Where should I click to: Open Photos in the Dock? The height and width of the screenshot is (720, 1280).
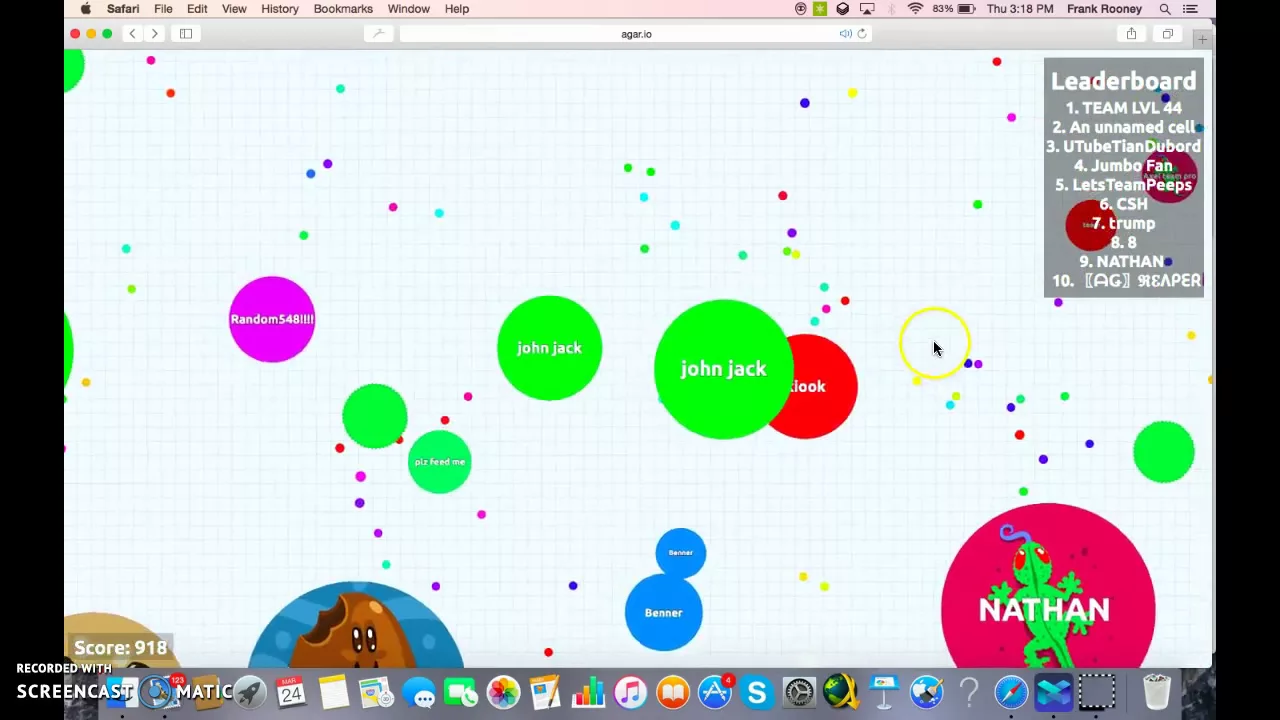coord(503,692)
